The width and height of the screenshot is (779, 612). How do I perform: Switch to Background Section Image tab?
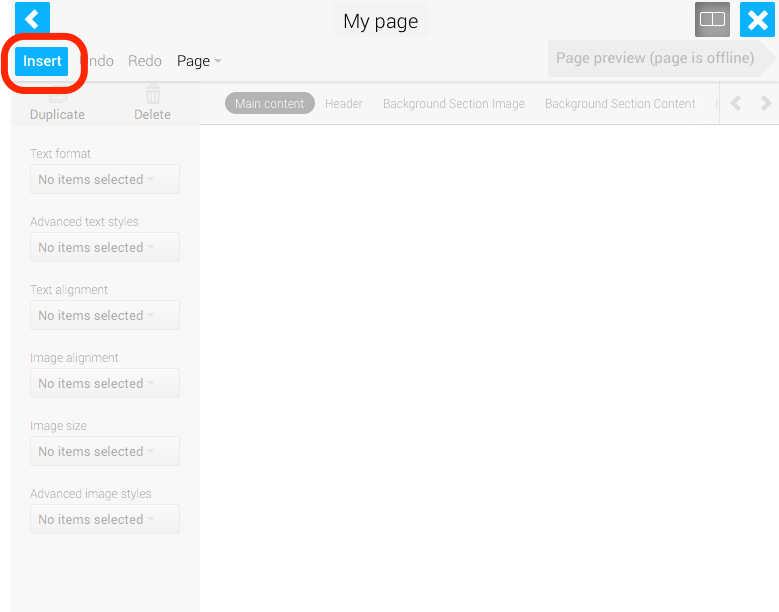(x=453, y=104)
